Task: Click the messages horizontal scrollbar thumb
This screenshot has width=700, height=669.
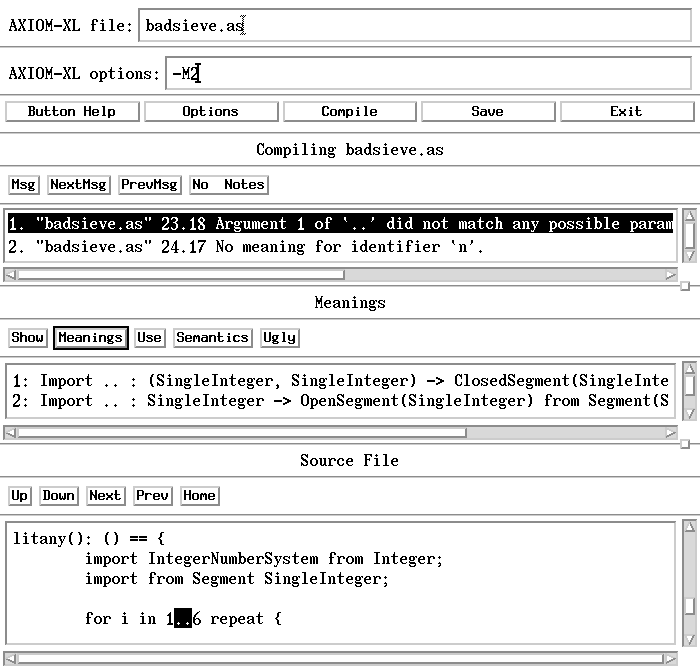Action: pos(181,275)
